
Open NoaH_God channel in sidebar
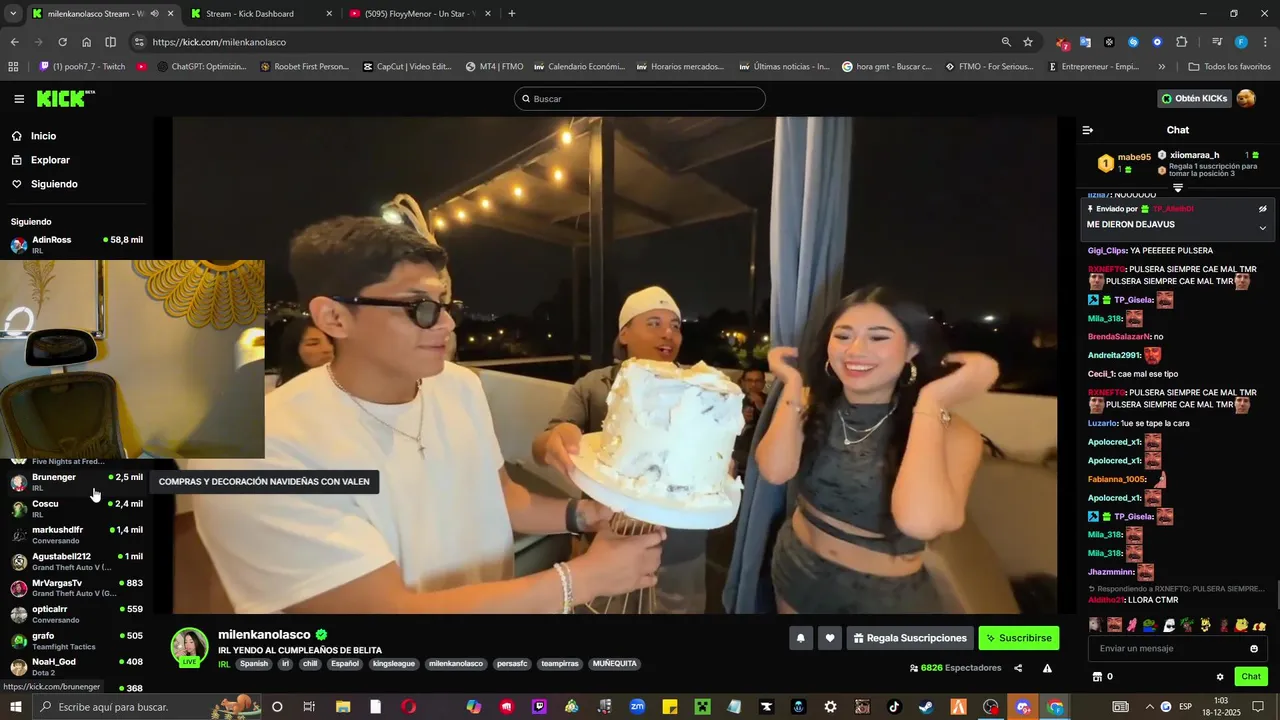(x=77, y=667)
